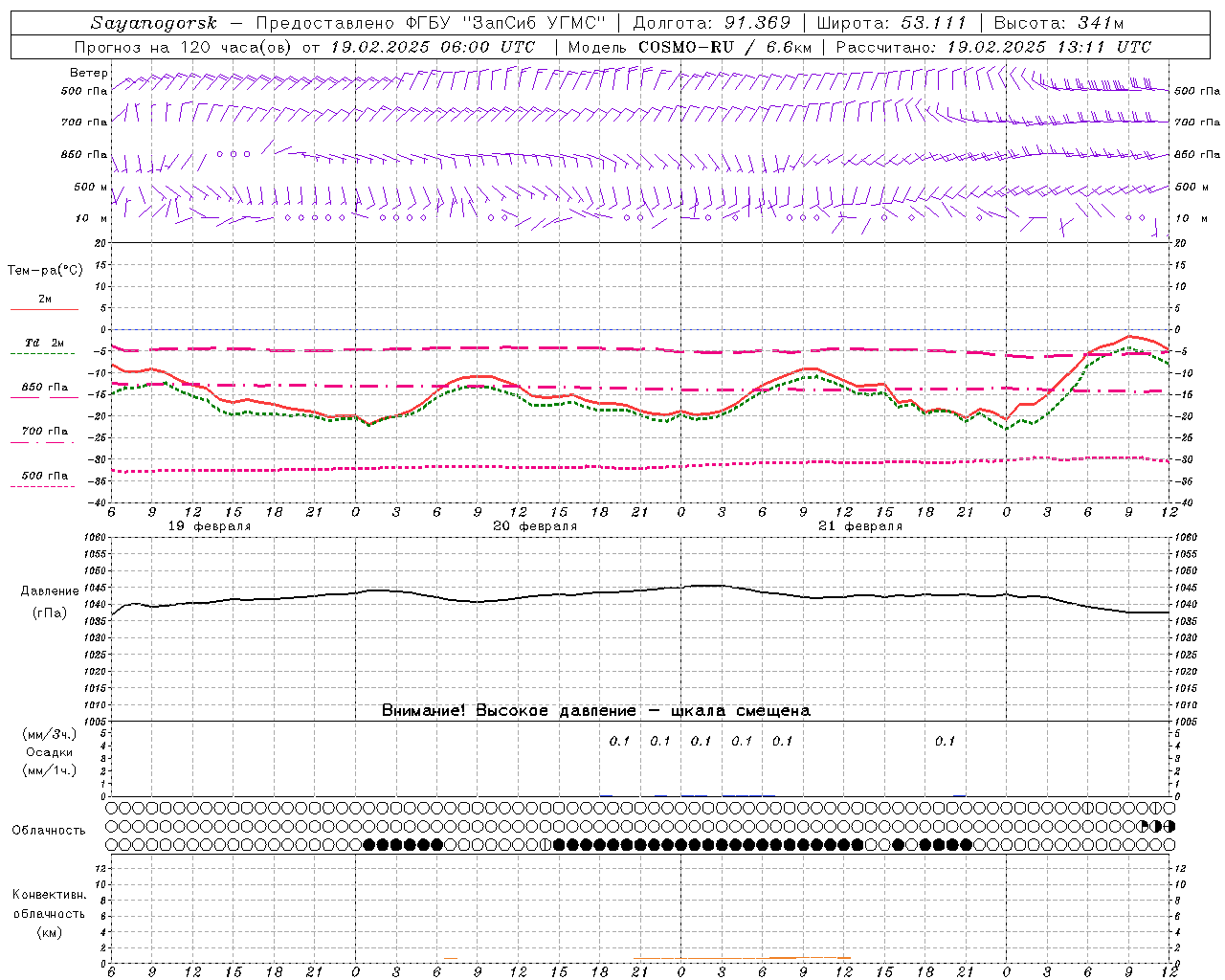Click the Облачность cloud cover label
This screenshot has height=980, width=1225.
49,831
